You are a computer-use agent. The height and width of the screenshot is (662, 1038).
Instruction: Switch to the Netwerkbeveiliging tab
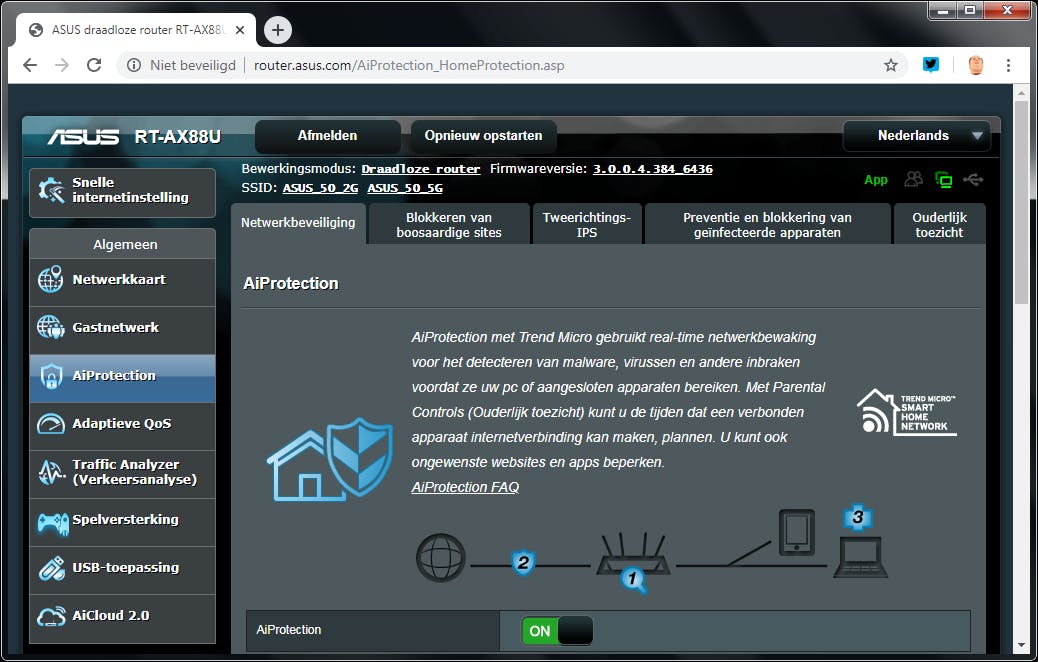pyautogui.click(x=298, y=223)
